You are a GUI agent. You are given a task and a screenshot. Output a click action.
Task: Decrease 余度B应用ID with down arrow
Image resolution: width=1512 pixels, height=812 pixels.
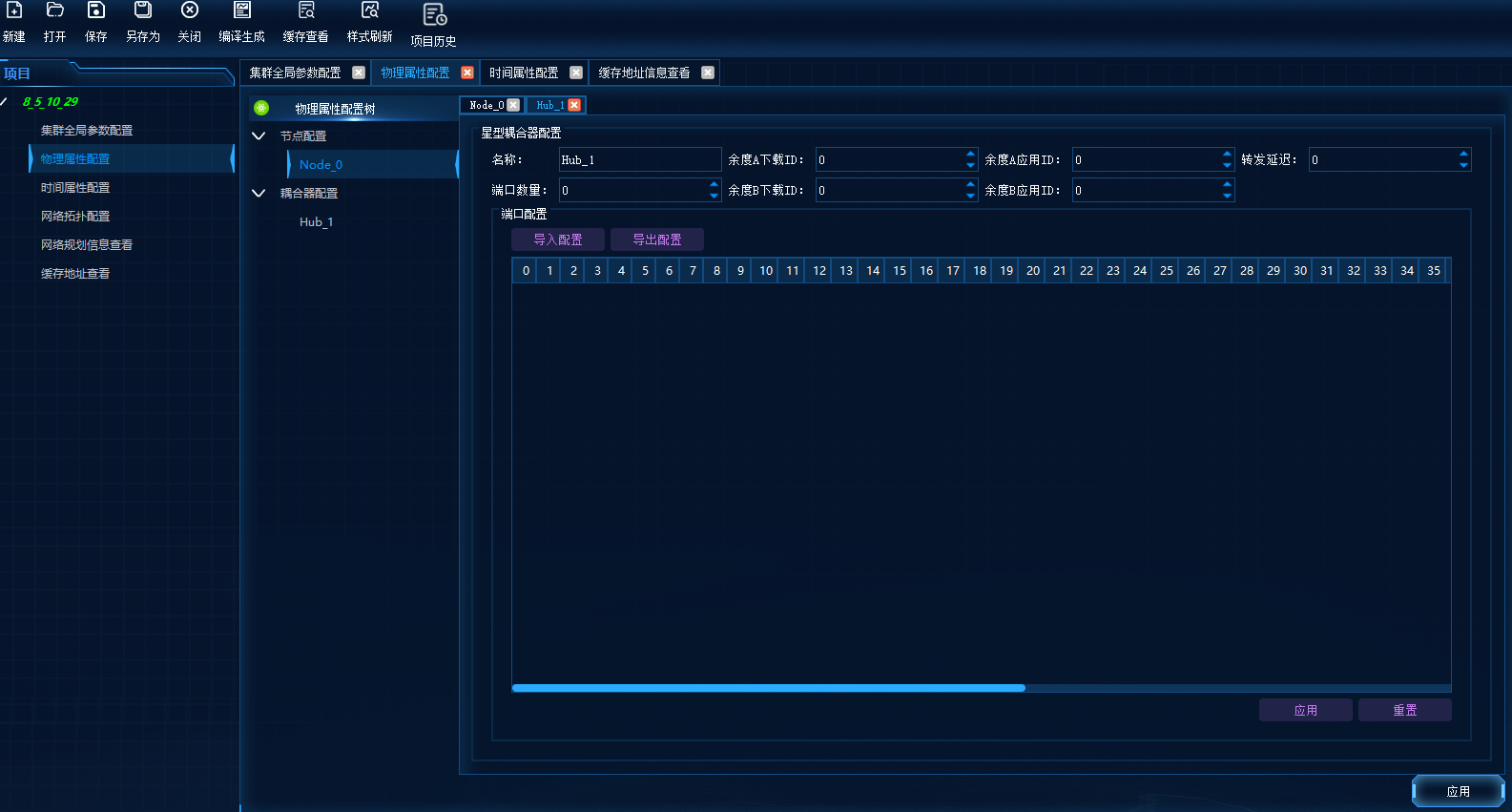click(x=1227, y=196)
